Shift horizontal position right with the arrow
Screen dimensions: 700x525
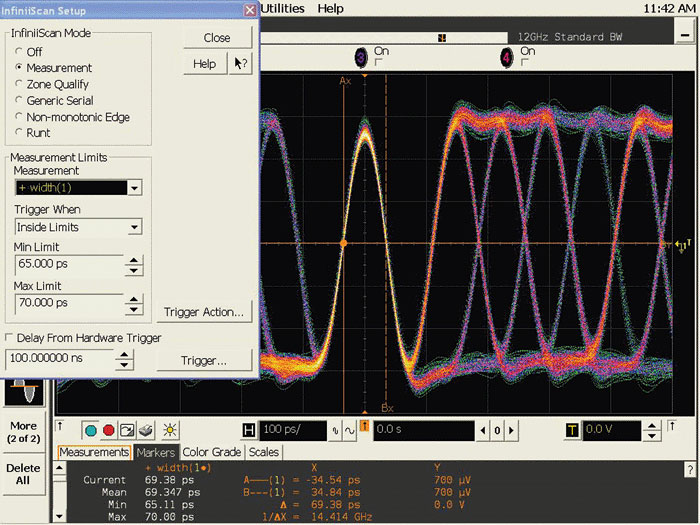[512, 431]
